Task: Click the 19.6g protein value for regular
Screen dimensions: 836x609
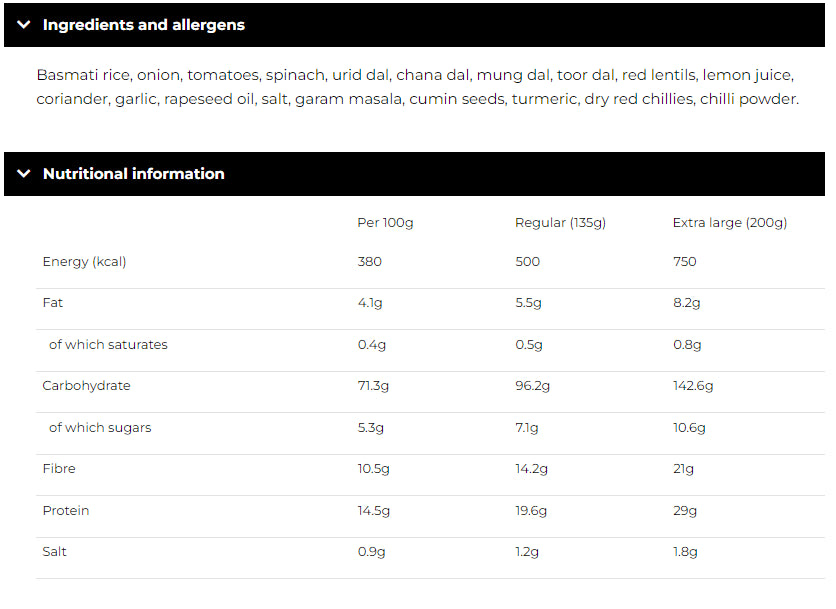Action: [x=531, y=511]
